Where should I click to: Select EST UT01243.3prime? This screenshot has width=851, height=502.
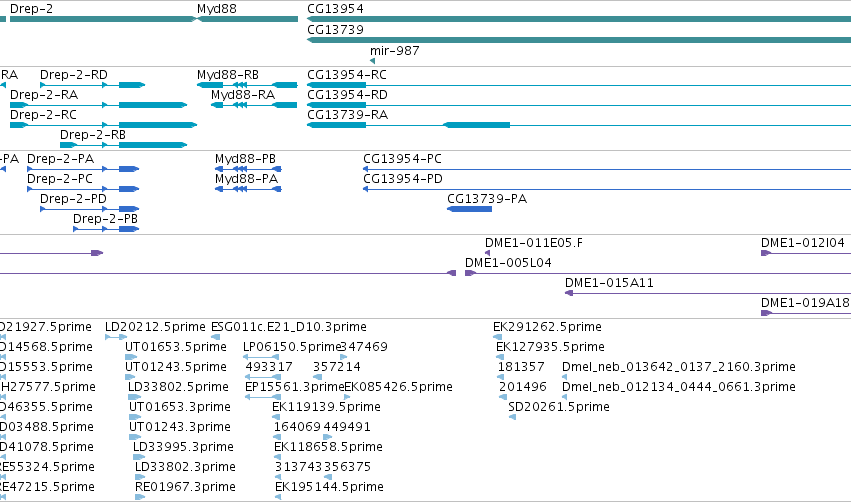point(180,427)
